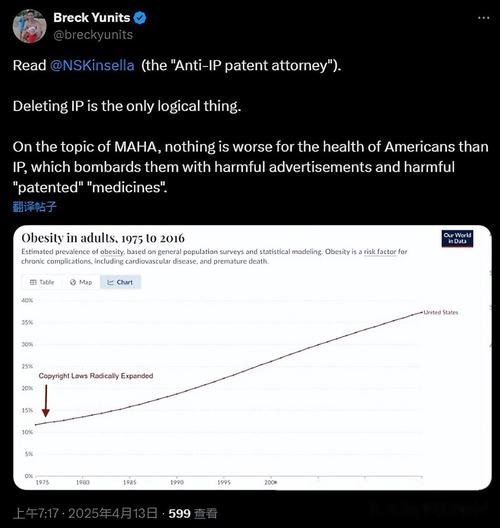Click the @breckyunits handle
The image size is (500, 528).
93,35
